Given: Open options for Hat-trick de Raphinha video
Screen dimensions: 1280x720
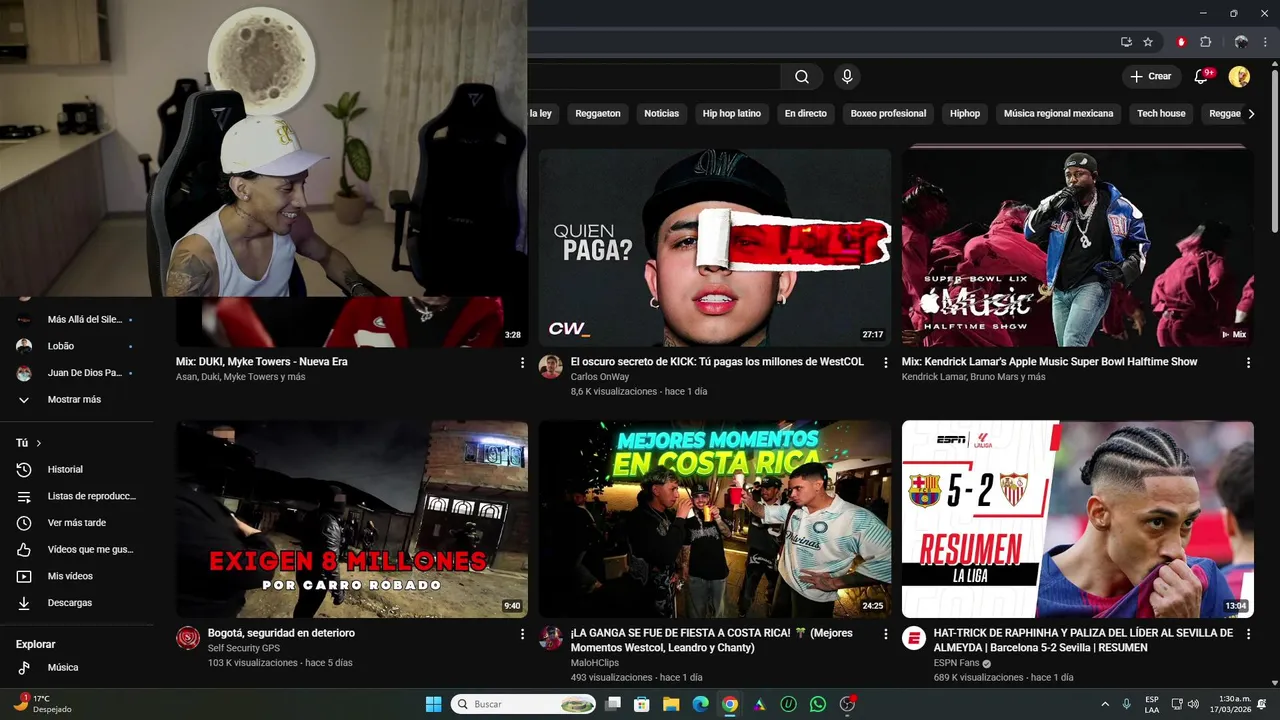Looking at the screenshot, I should click(x=1248, y=634).
